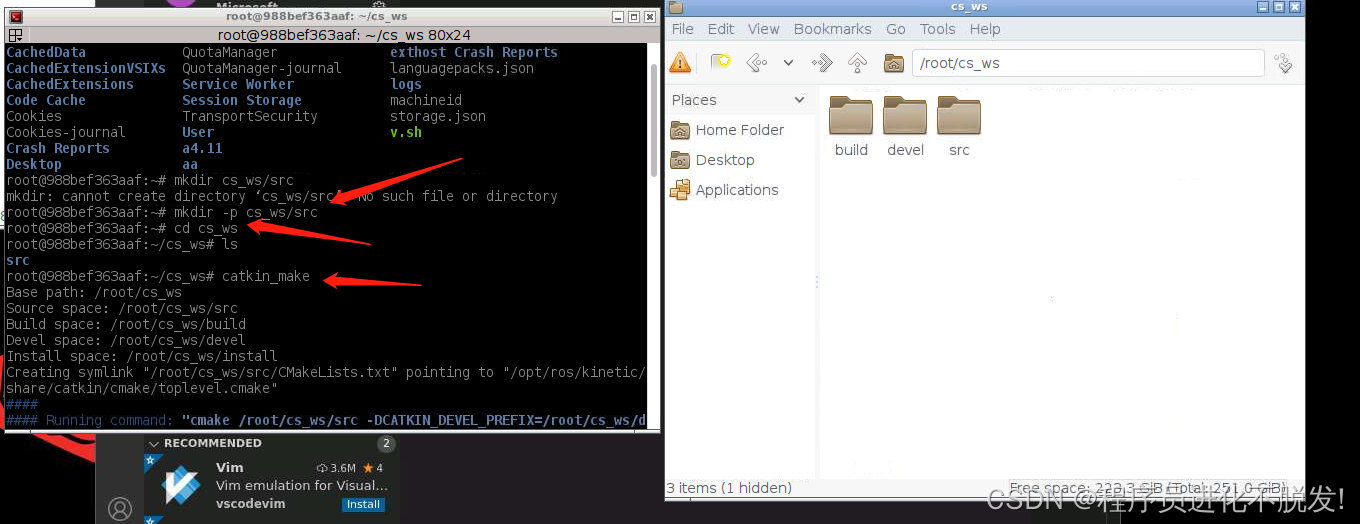Click the Vim extension logo icon
This screenshot has width=1360, height=524.
pyautogui.click(x=182, y=485)
